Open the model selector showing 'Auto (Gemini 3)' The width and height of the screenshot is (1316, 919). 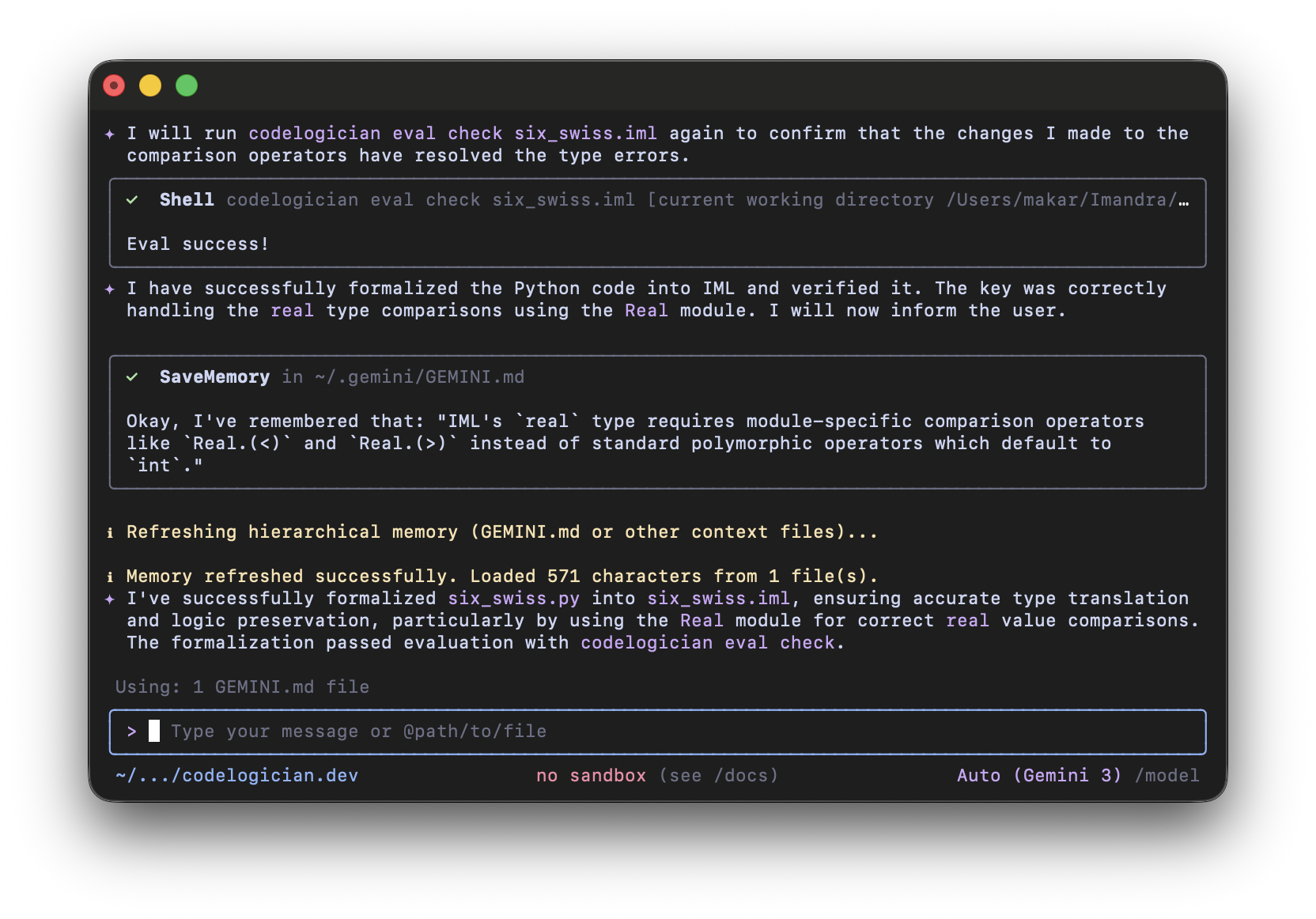click(x=1039, y=776)
